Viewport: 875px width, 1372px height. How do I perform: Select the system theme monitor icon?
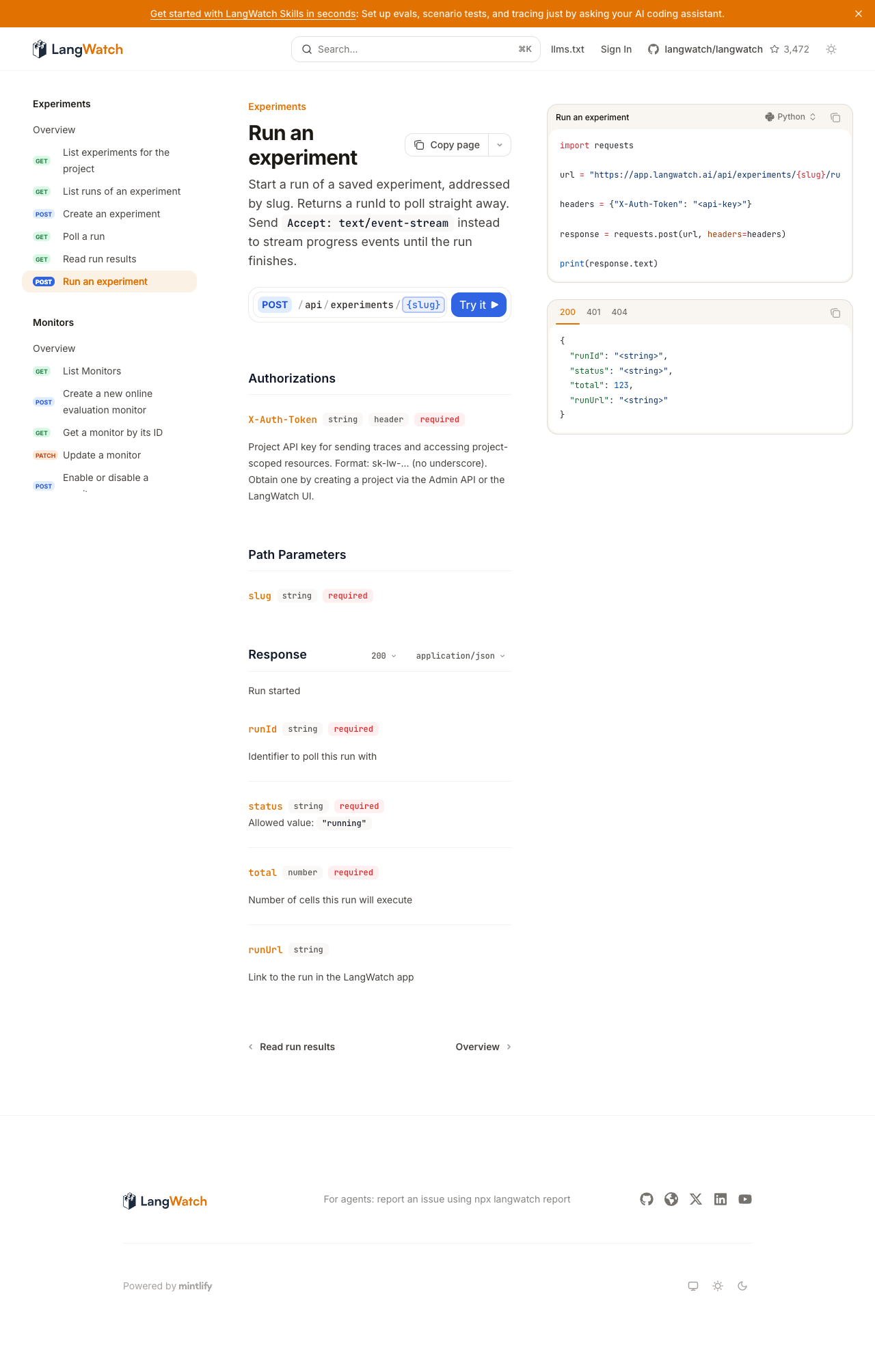[x=693, y=1286]
